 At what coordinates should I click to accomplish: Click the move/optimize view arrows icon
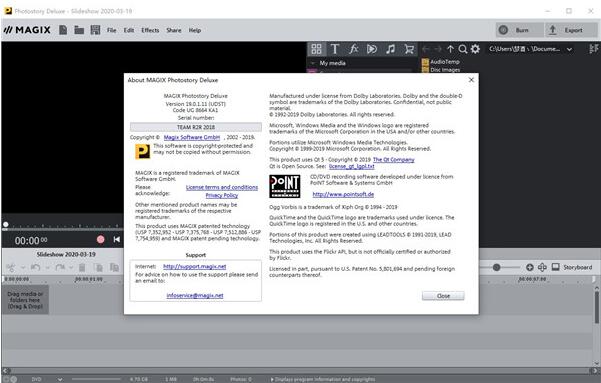[542, 267]
